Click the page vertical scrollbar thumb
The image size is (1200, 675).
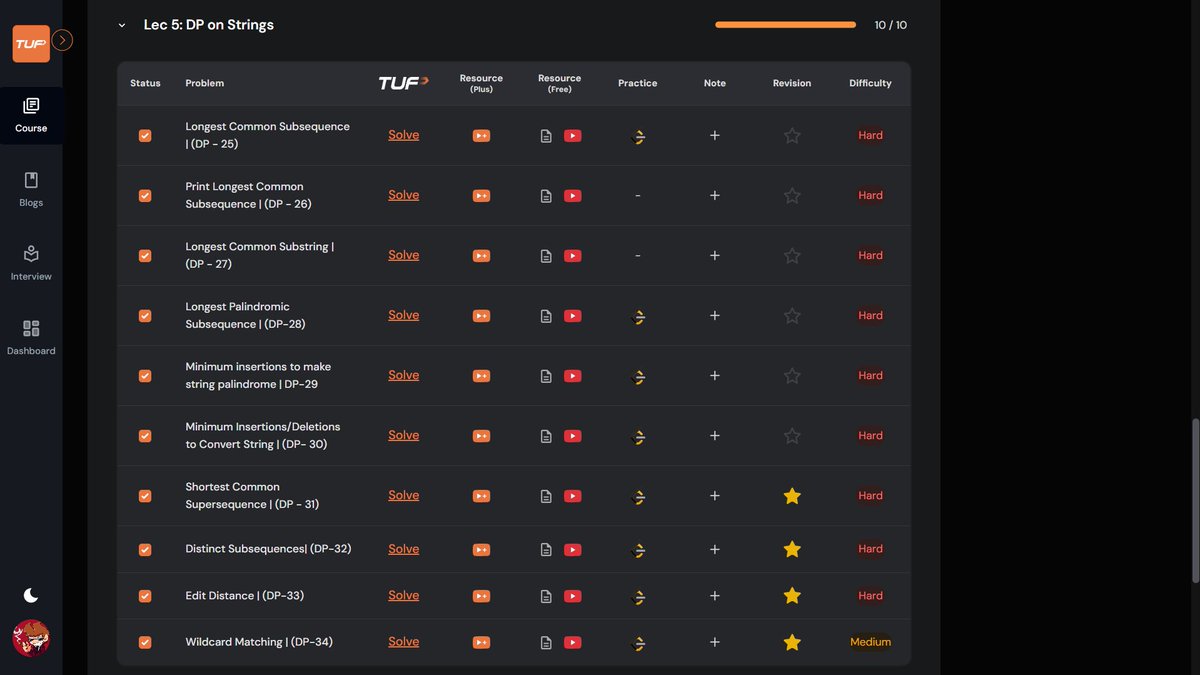(x=1195, y=500)
